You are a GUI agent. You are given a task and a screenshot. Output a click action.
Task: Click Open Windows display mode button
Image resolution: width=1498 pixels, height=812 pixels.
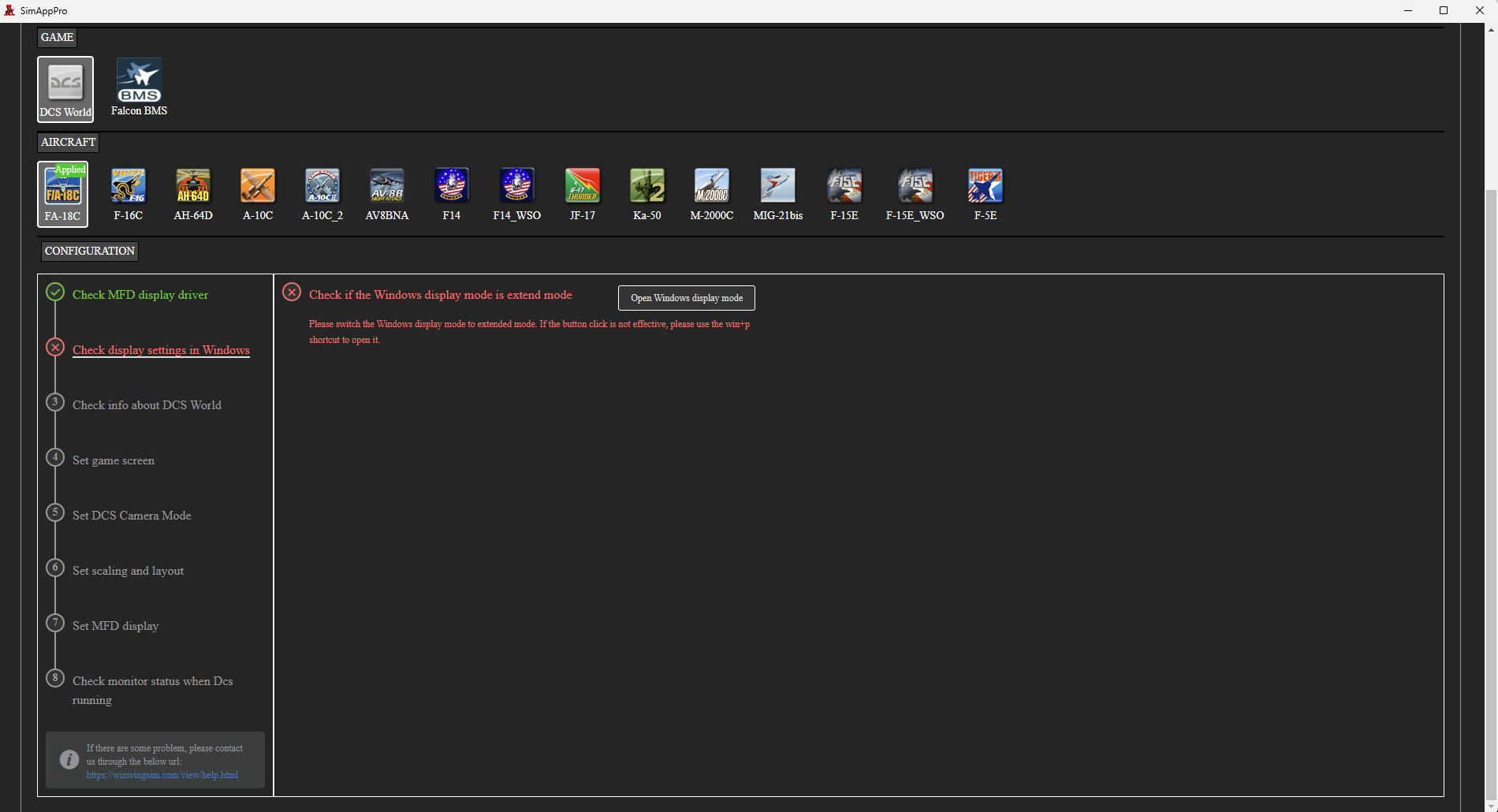(x=687, y=298)
